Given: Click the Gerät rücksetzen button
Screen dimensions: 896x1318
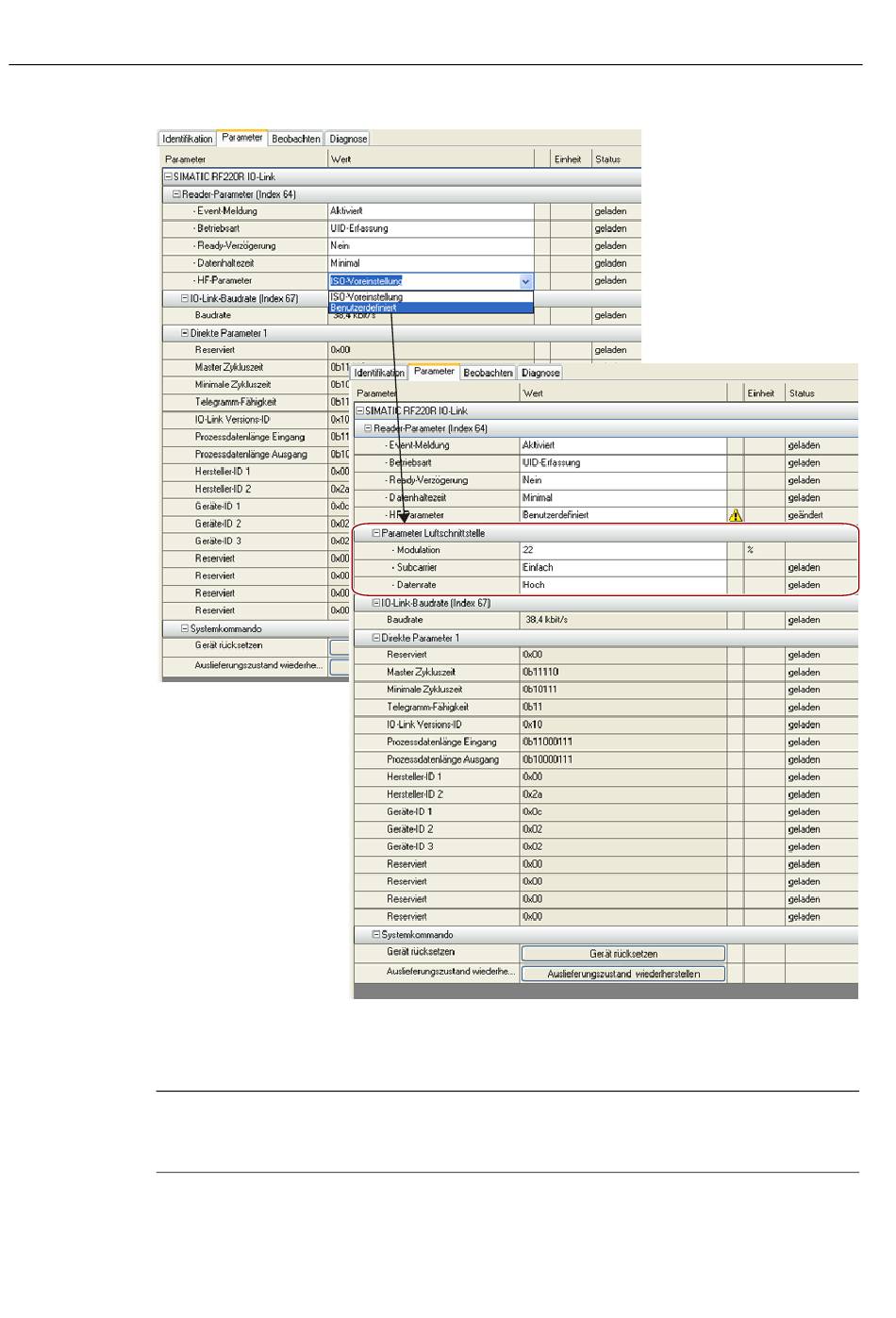Looking at the screenshot, I should pyautogui.click(x=623, y=954).
